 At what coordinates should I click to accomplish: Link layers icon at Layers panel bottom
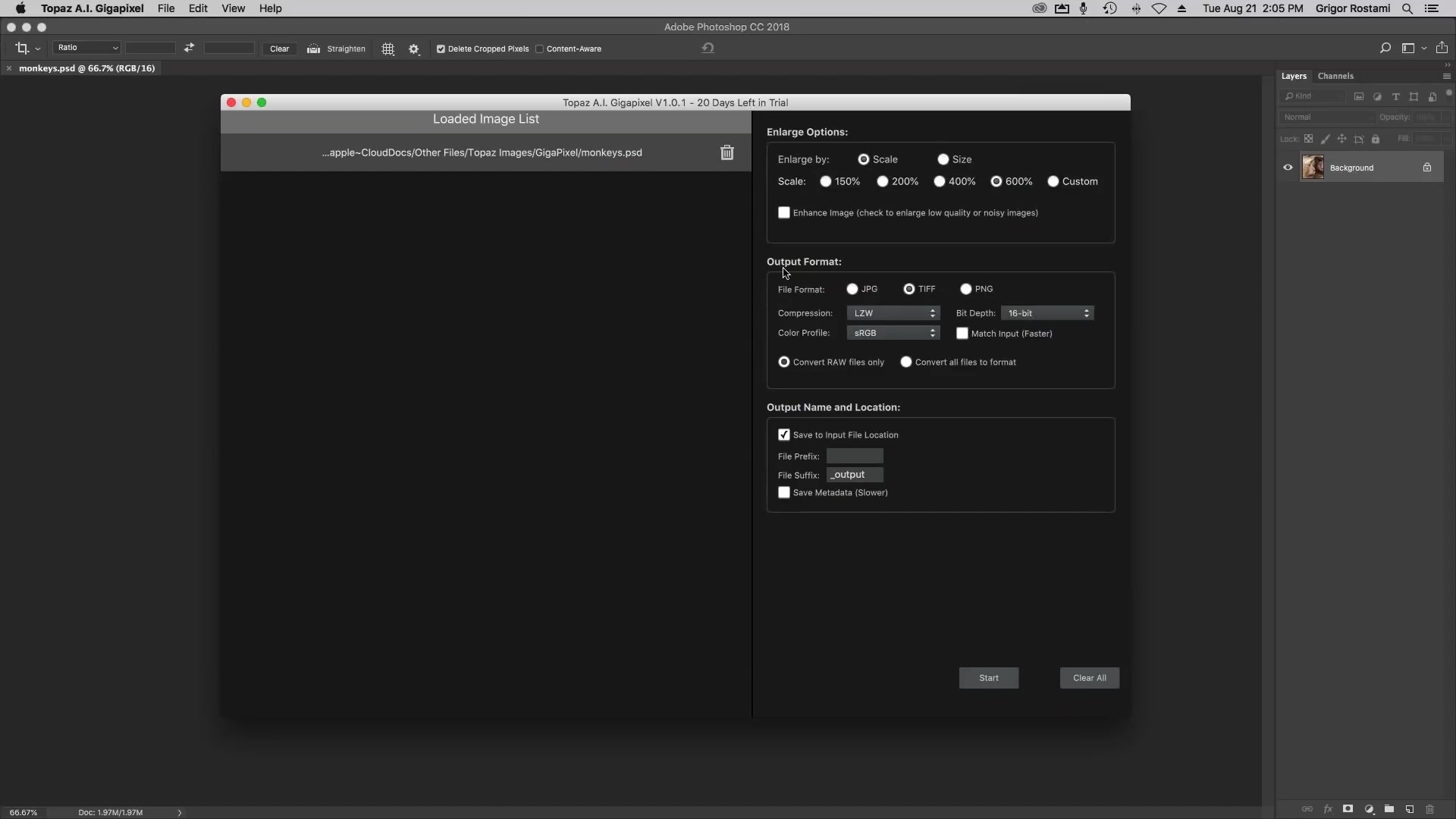pyautogui.click(x=1307, y=809)
